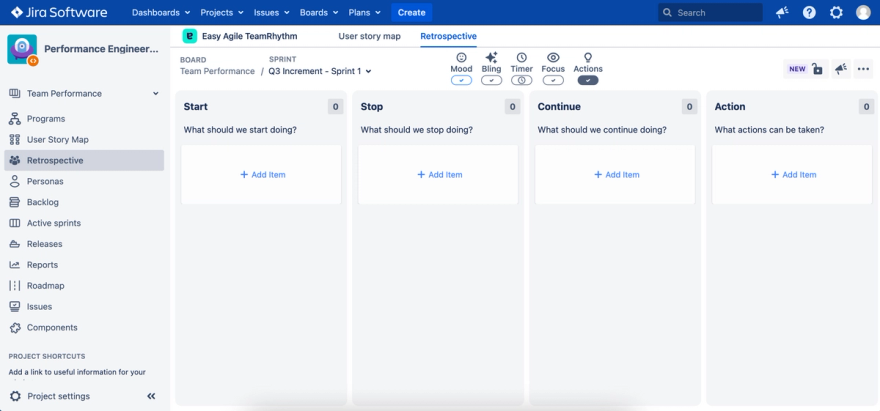Open Reports in the sidebar
Viewport: 880px width, 411px height.
click(84, 264)
